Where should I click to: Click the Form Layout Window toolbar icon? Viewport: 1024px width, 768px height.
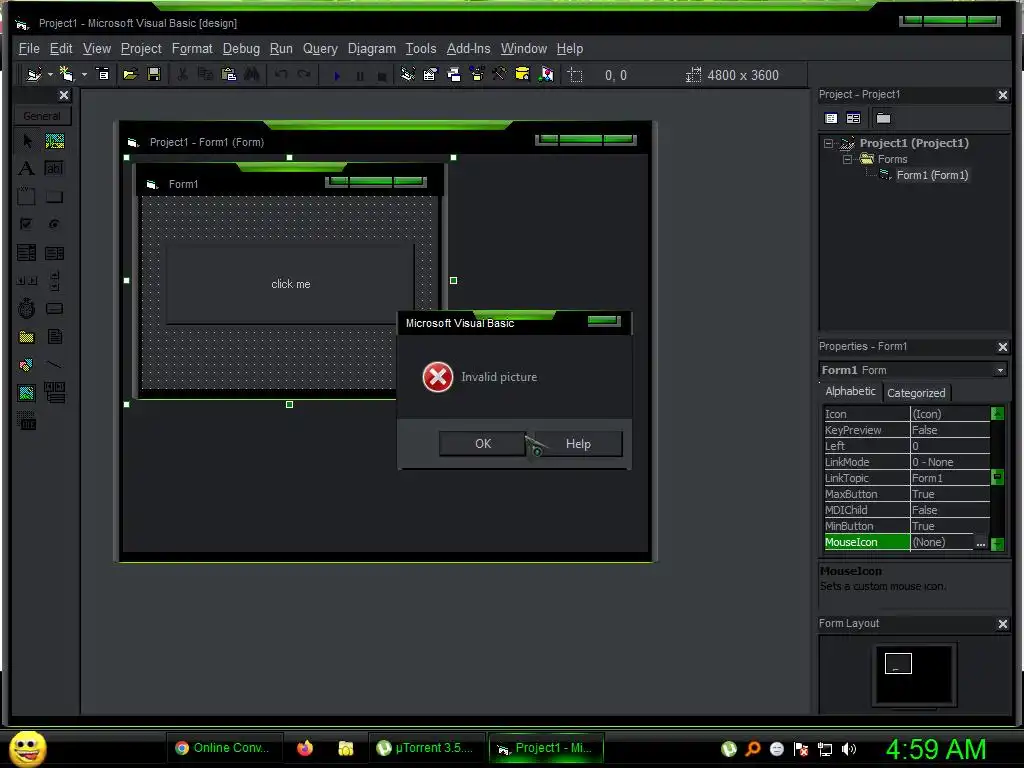click(x=454, y=74)
